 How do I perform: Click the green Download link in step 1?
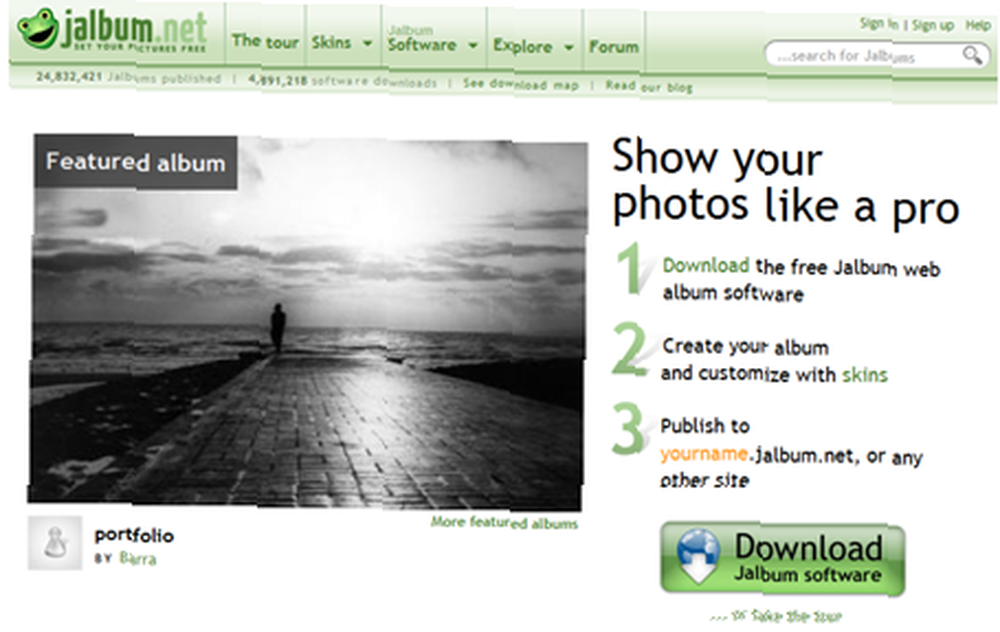(x=706, y=265)
